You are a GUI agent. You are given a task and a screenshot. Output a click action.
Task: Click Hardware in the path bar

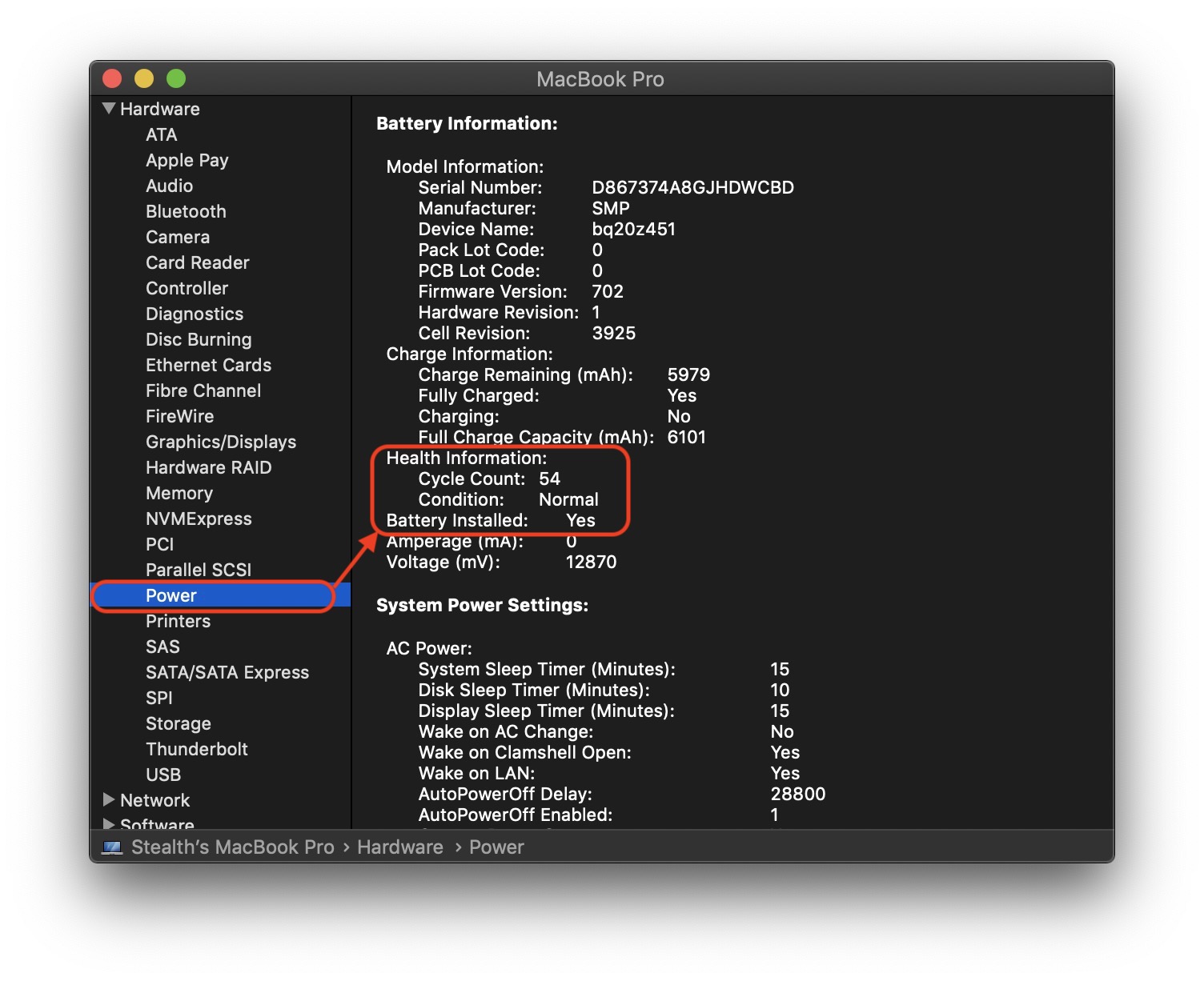399,847
